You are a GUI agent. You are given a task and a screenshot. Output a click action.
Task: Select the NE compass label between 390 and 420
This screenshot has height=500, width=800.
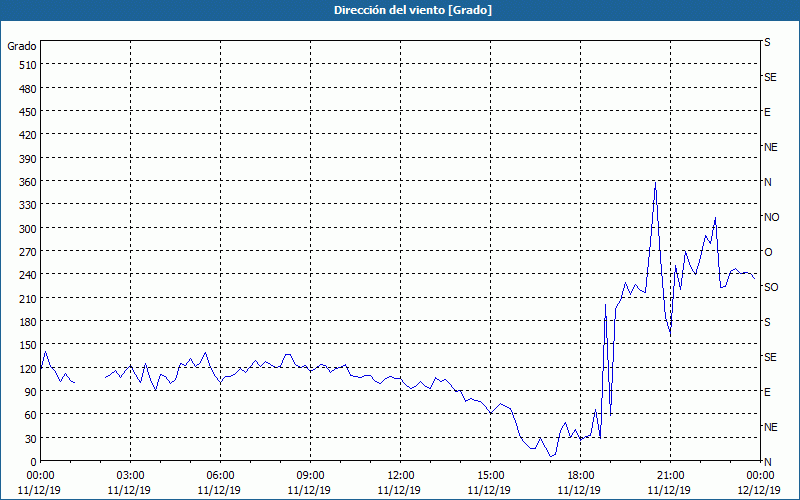[x=770, y=147]
